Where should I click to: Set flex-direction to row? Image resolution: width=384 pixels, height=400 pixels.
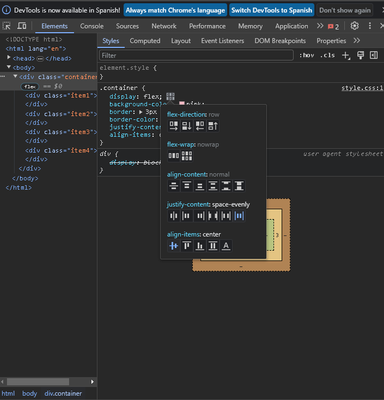pos(174,126)
